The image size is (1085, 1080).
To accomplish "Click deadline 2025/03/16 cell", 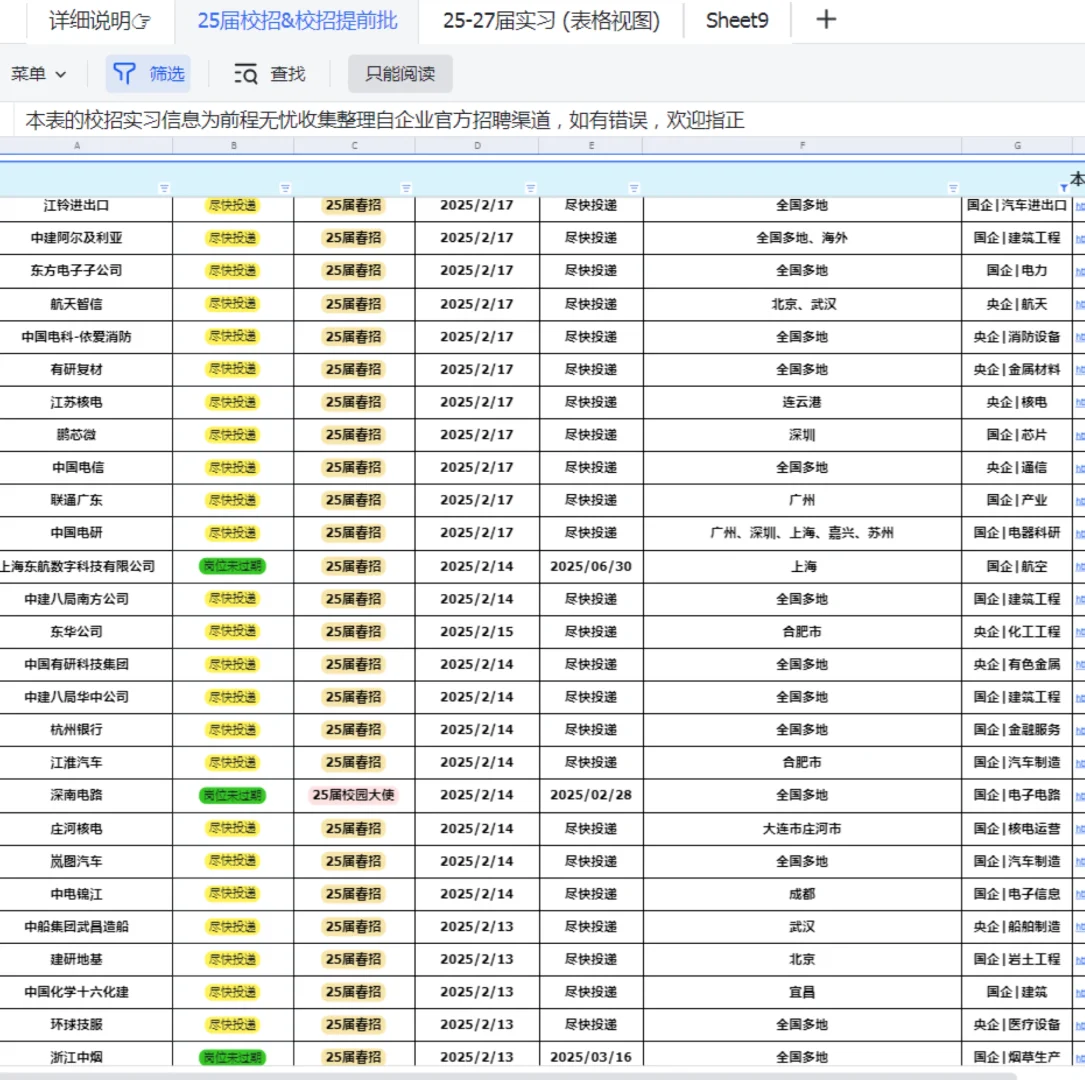I will pyautogui.click(x=591, y=1057).
